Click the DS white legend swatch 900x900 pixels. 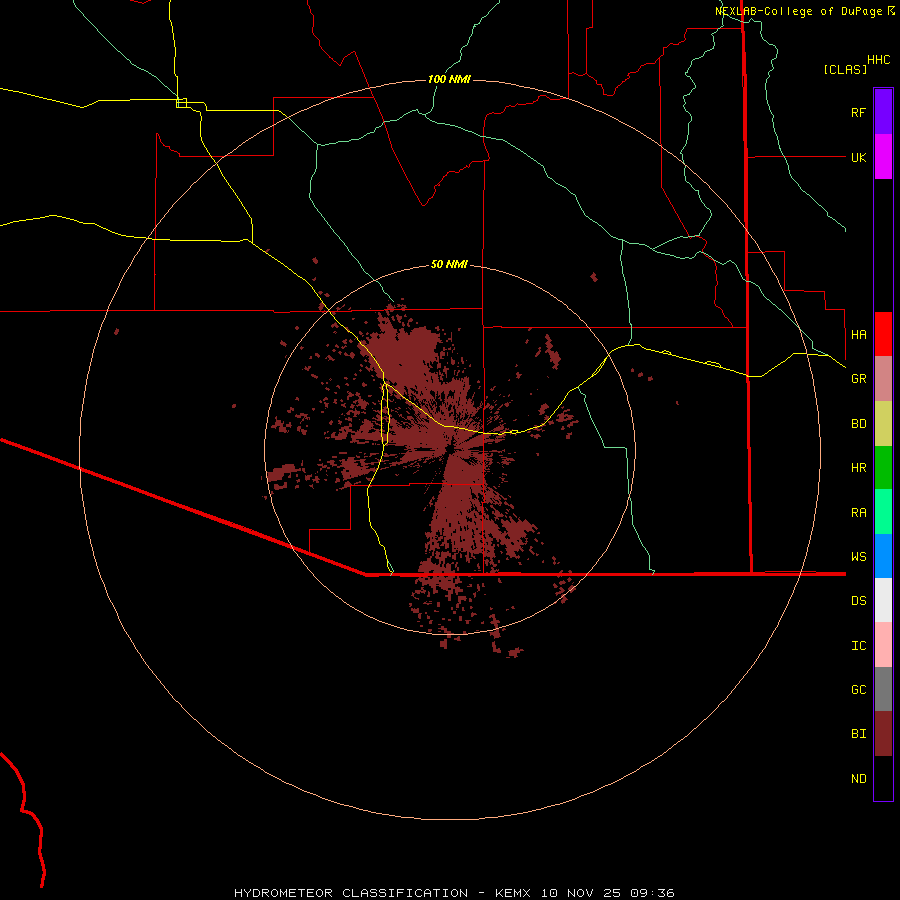tap(883, 600)
